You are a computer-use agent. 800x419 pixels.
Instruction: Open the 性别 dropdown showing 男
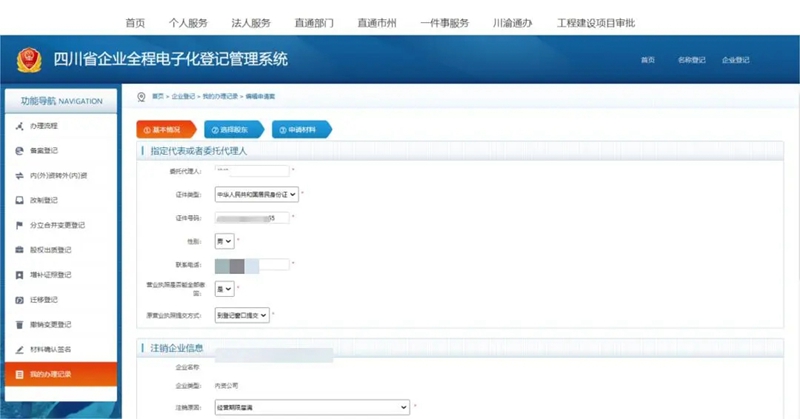pyautogui.click(x=224, y=241)
